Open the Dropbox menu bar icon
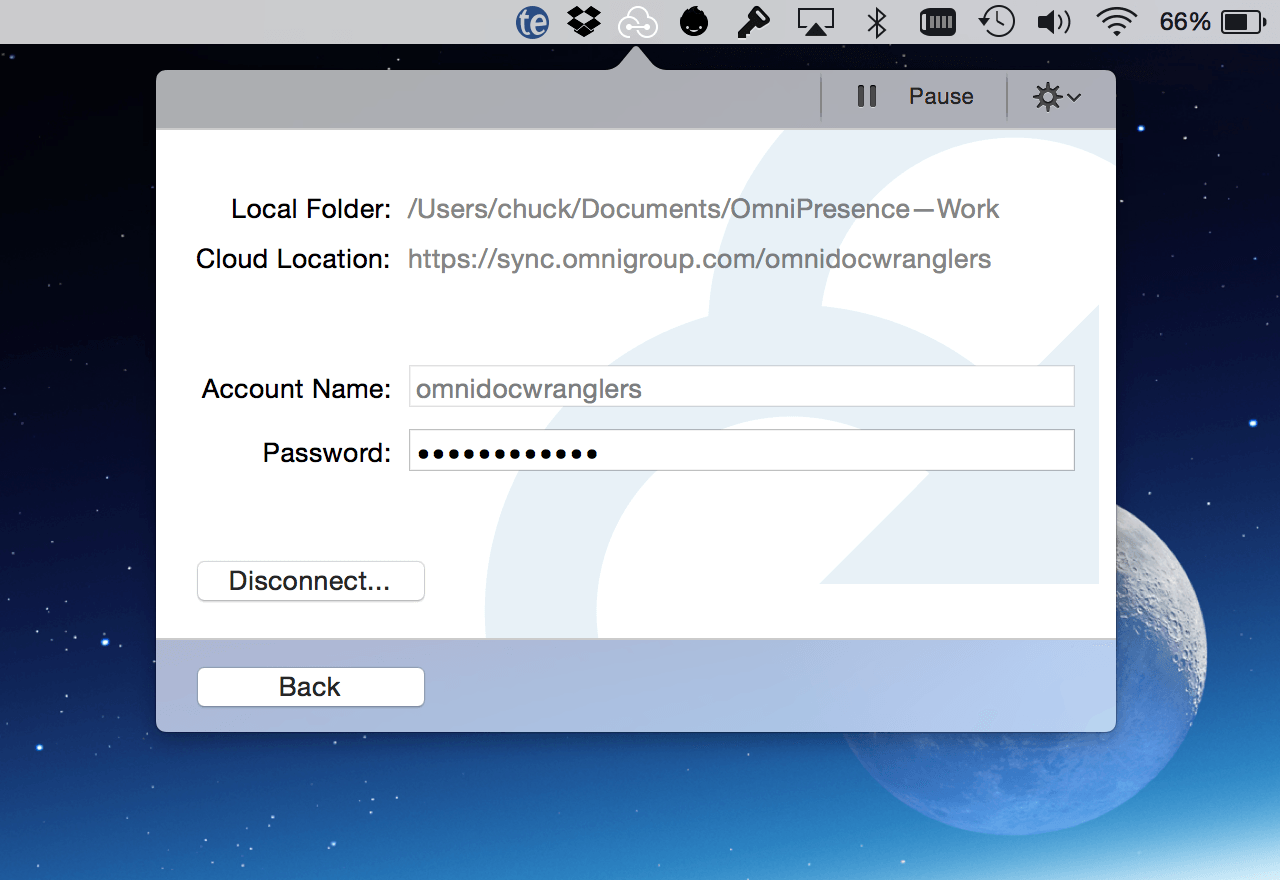The height and width of the screenshot is (880, 1280). tap(584, 21)
